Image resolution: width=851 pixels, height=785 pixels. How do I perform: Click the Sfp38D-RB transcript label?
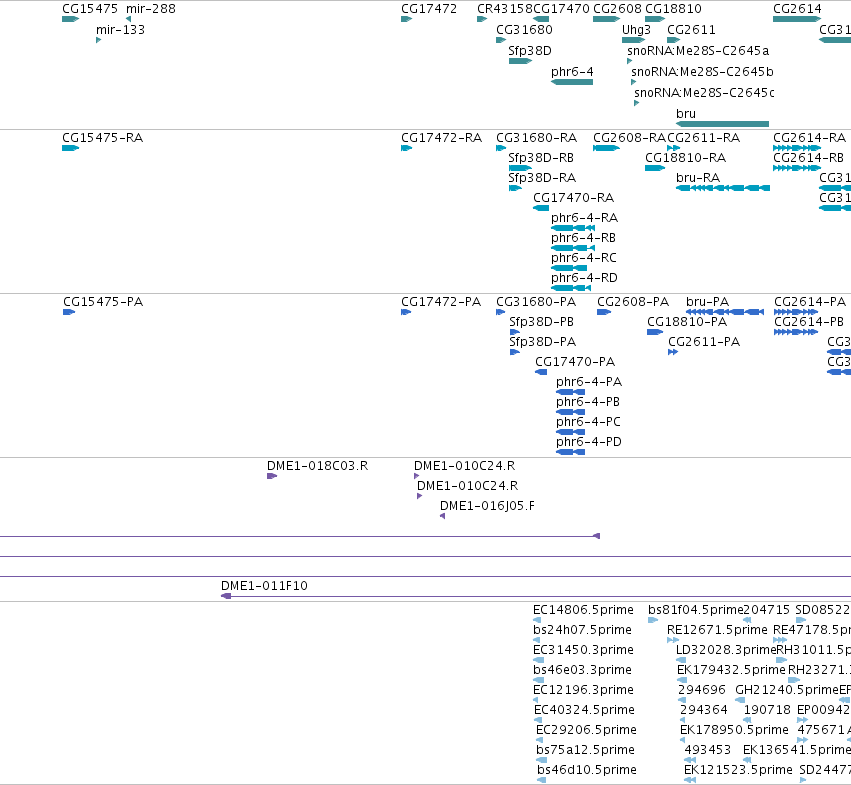pos(541,158)
